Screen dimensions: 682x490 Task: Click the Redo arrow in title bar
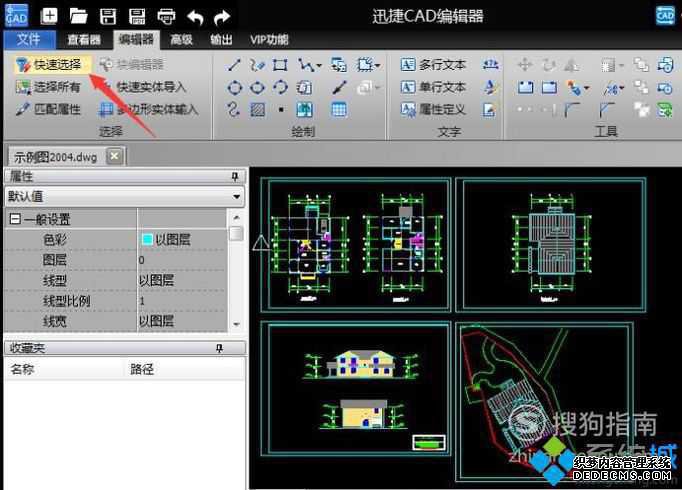(222, 17)
